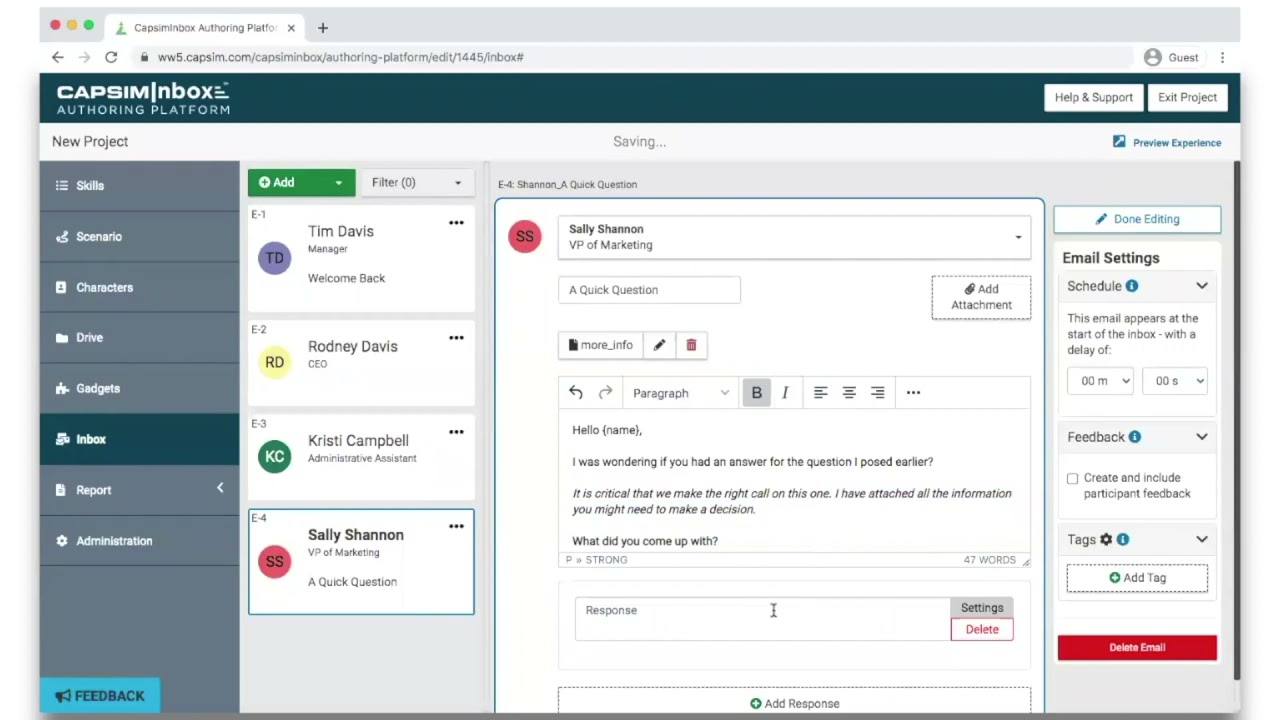This screenshot has width=1280, height=720.
Task: Select Tim Davis Welcome Back email
Action: pos(361,259)
